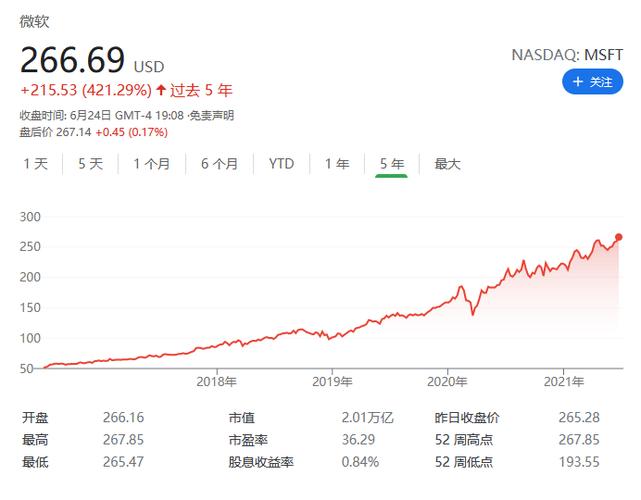Click the 最低 value 265.47

(x=123, y=462)
